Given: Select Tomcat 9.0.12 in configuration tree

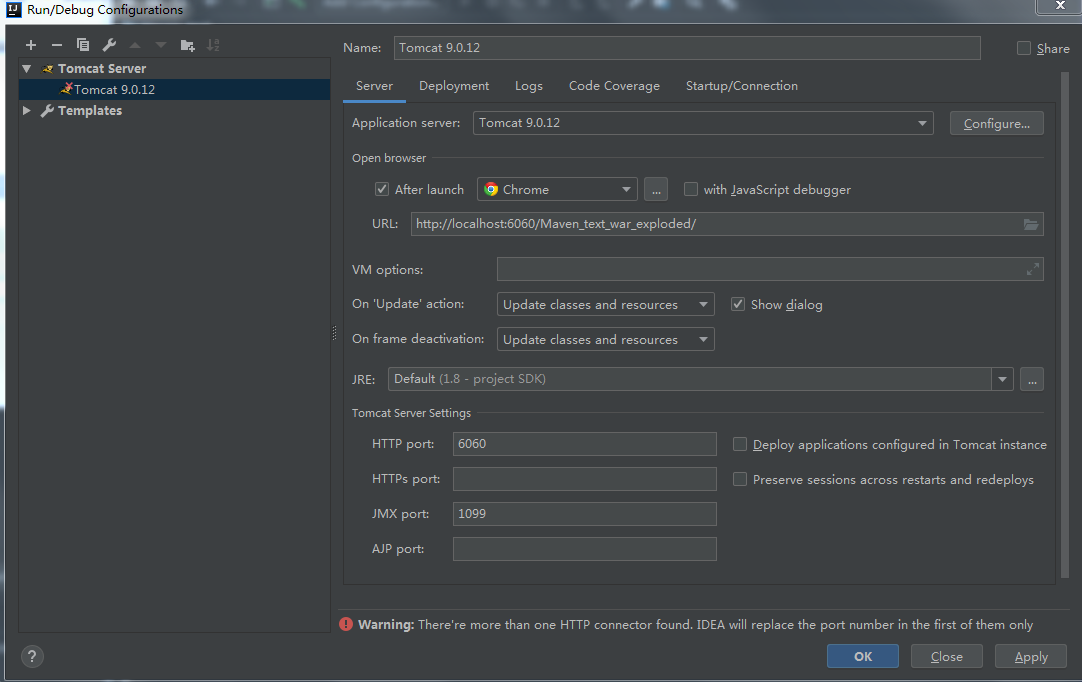Looking at the screenshot, I should [x=175, y=90].
